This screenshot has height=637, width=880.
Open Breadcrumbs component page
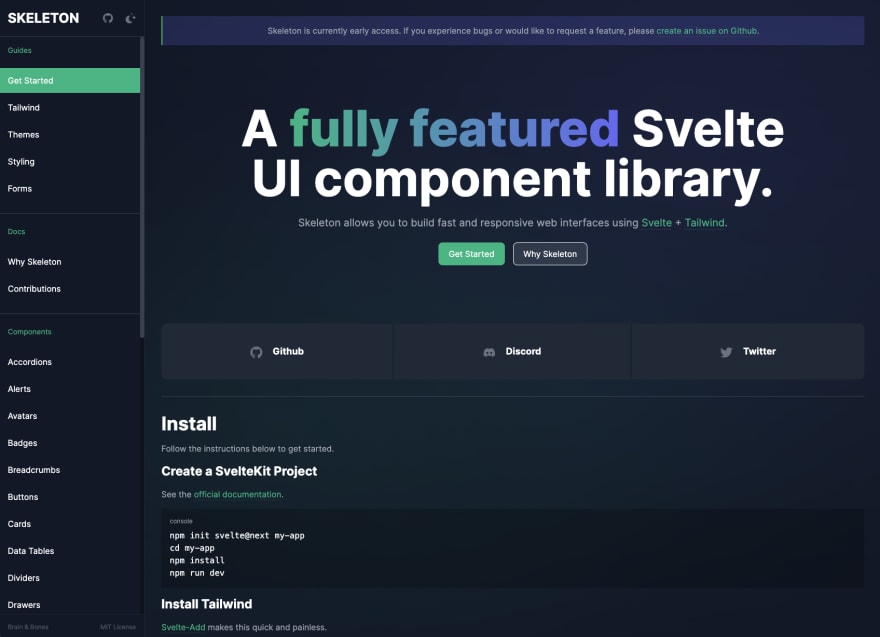[34, 470]
